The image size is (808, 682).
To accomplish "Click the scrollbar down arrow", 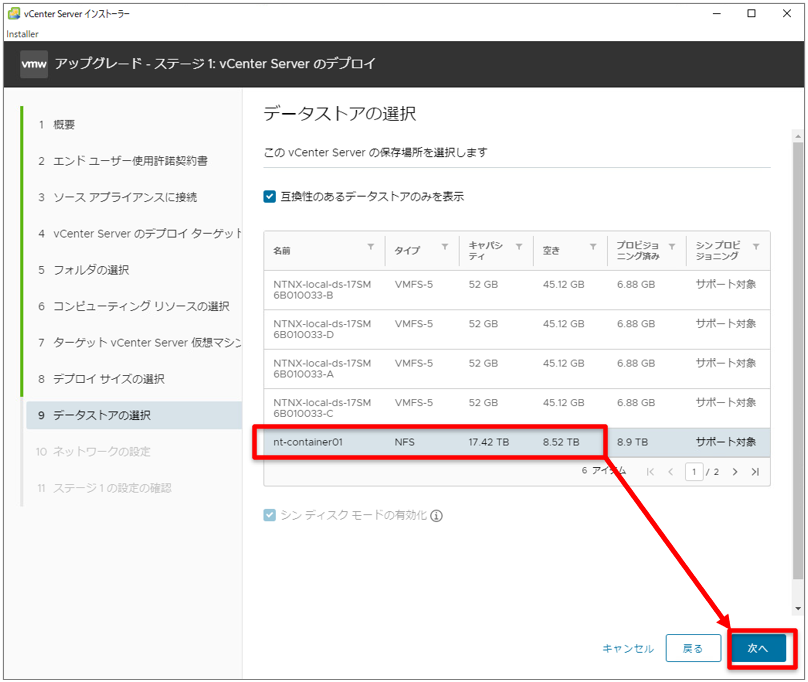I will [798, 609].
